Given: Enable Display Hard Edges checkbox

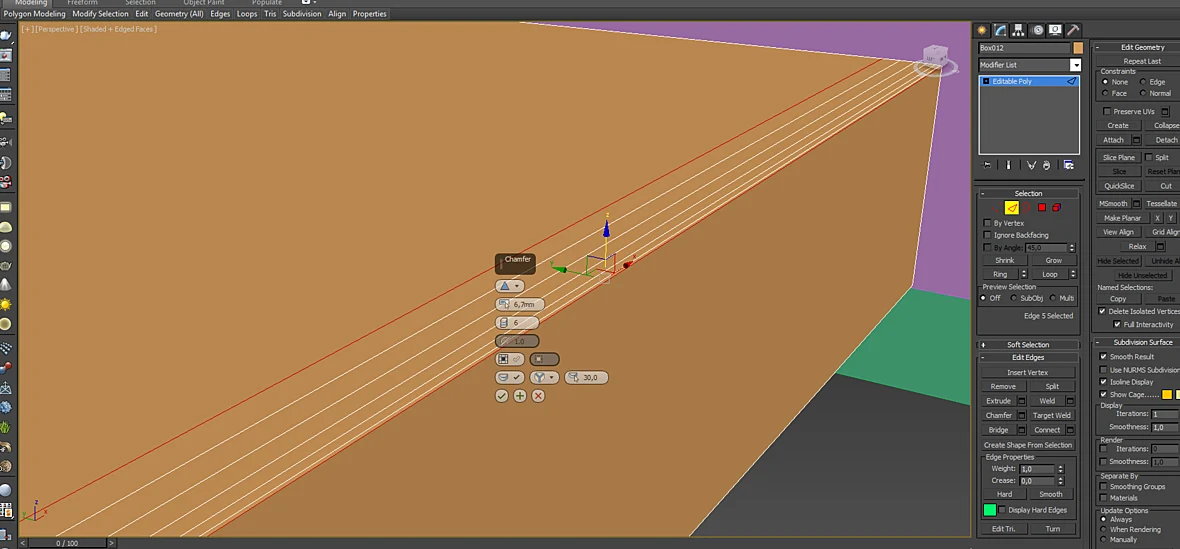Looking at the screenshot, I should pyautogui.click(x=1002, y=510).
